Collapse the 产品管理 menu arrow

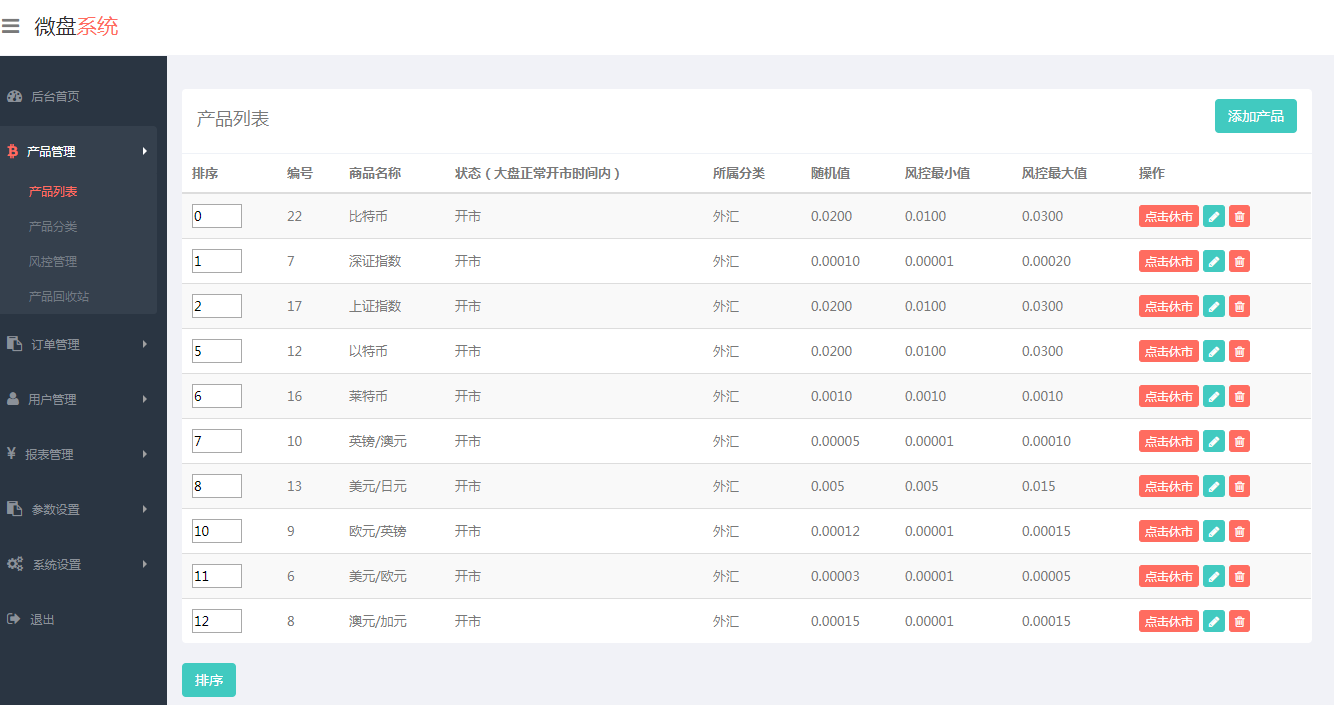click(144, 152)
